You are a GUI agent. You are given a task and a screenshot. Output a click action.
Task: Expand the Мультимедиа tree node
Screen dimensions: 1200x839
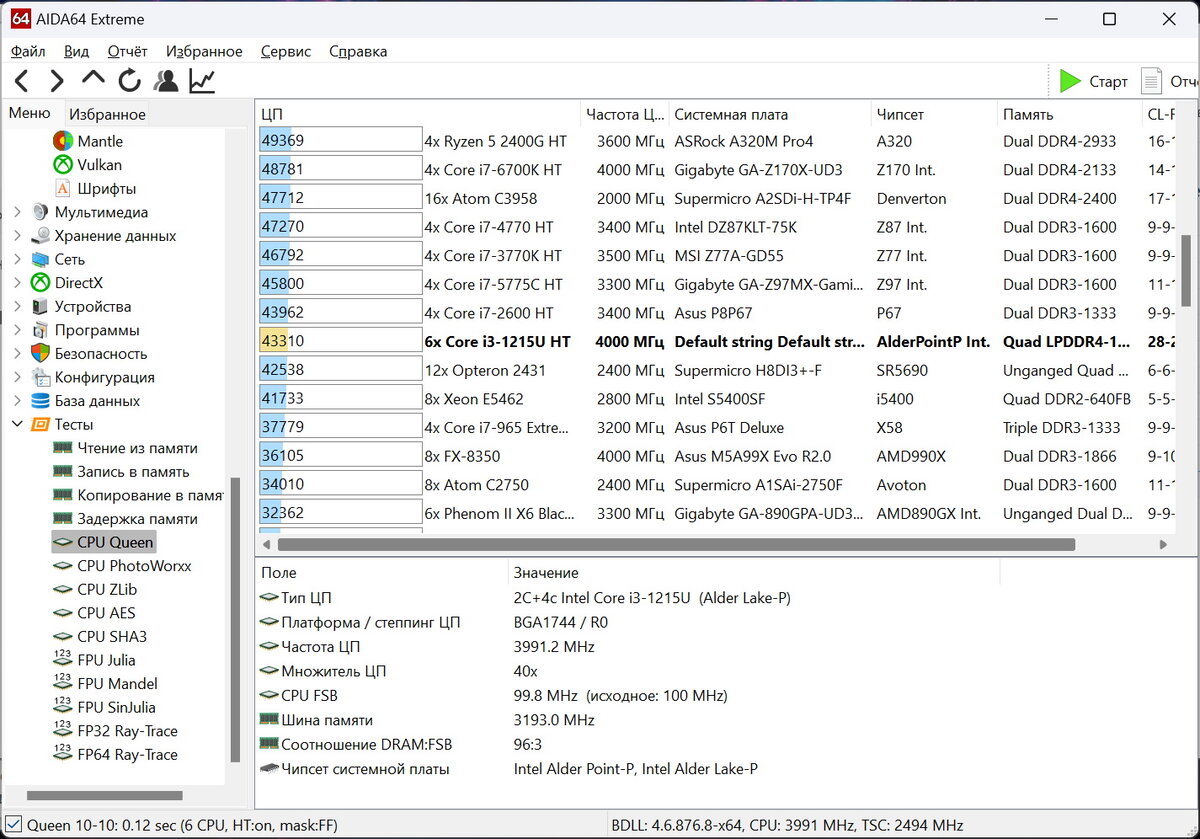(17, 212)
